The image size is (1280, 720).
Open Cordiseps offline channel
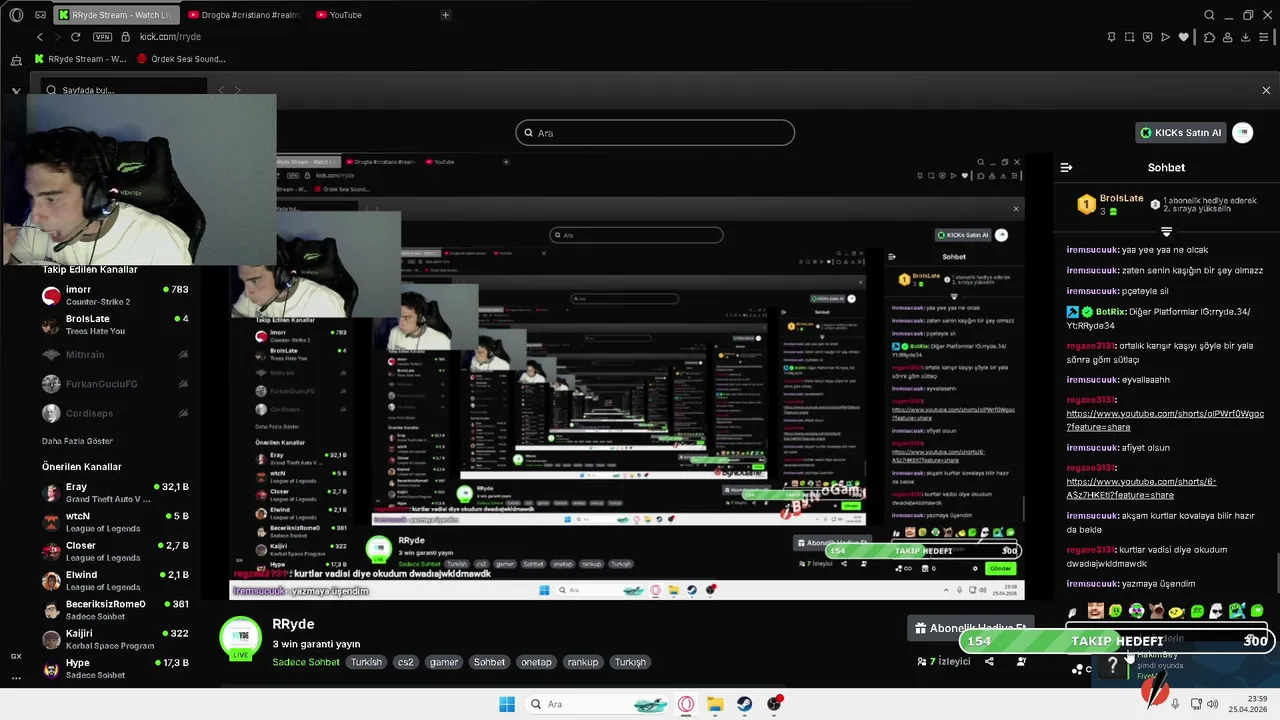(x=115, y=413)
